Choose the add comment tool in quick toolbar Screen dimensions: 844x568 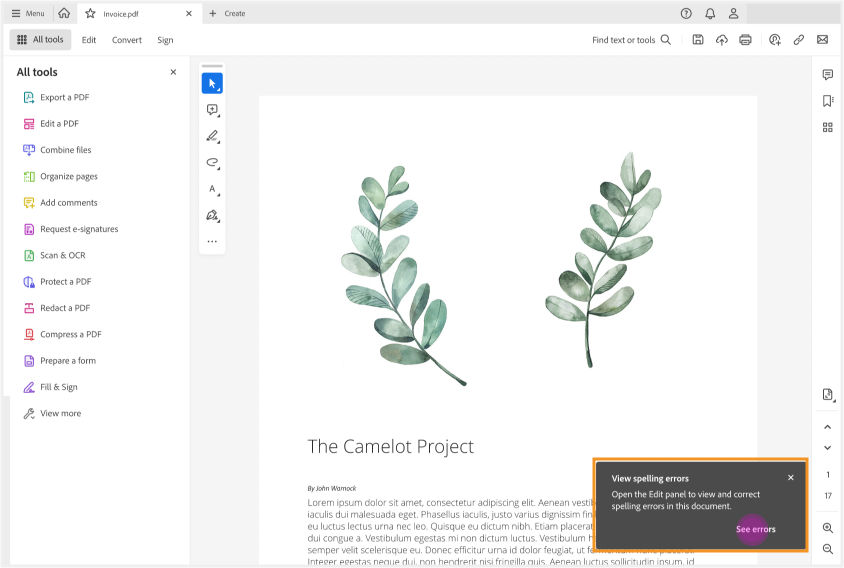point(211,110)
